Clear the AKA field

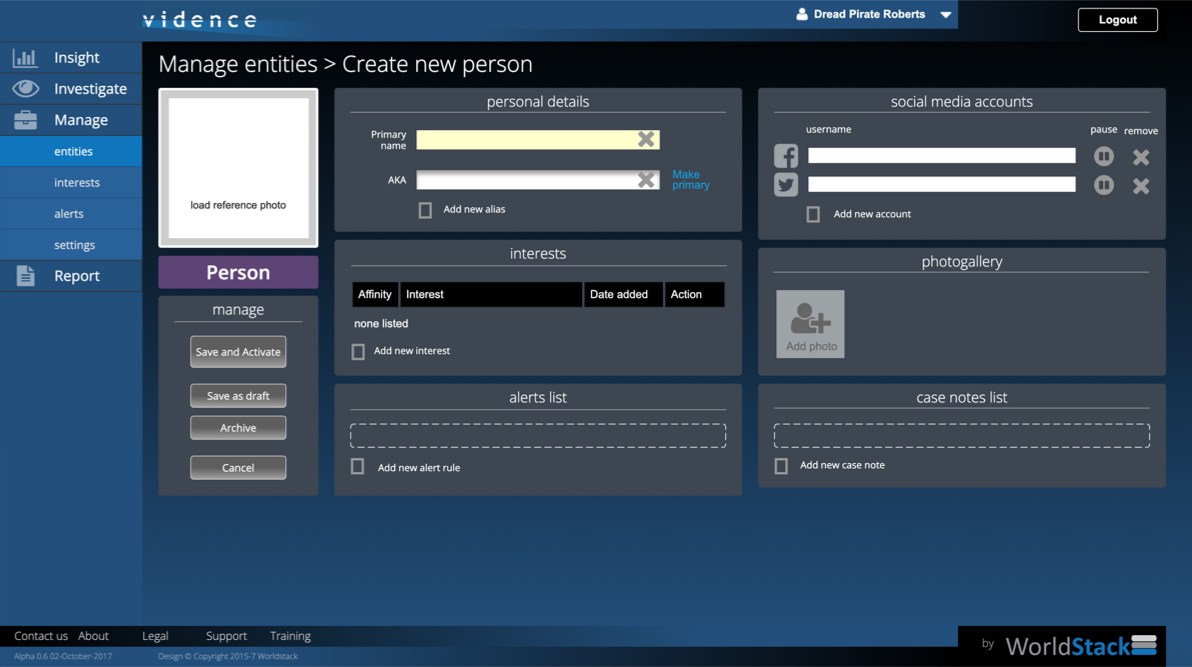tap(645, 179)
